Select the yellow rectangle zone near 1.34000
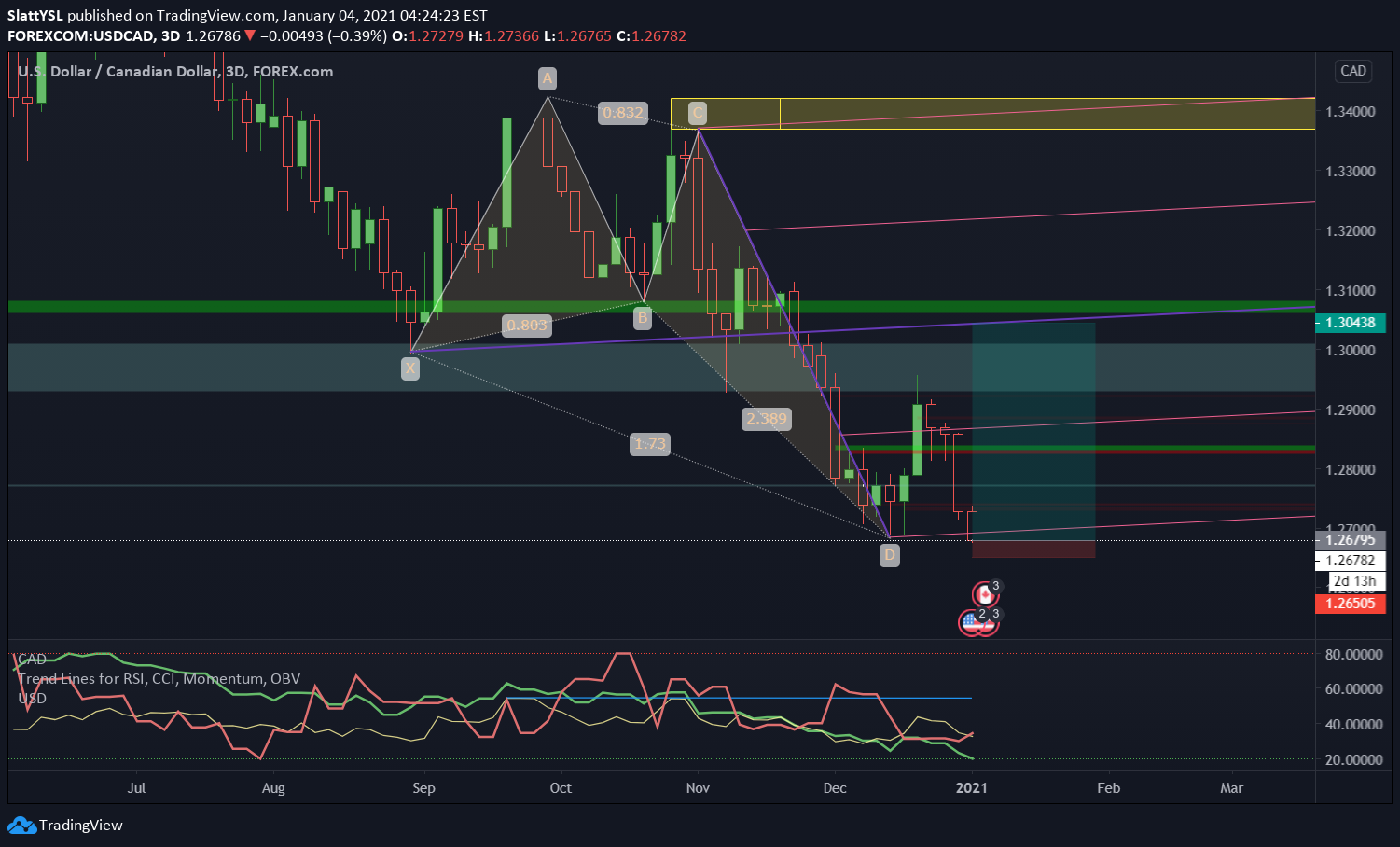Screen dimensions: 1400x847 992,114
